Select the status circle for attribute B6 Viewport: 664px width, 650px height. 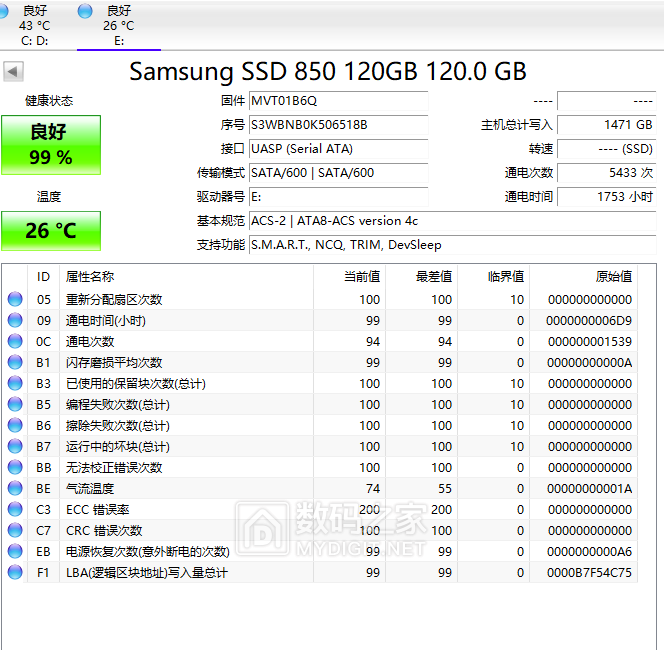(x=15, y=425)
